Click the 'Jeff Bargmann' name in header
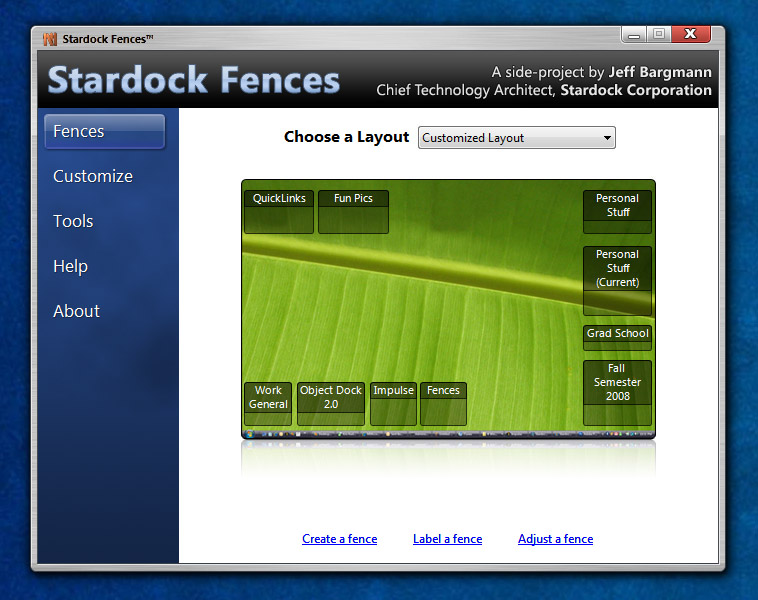The image size is (758, 600). point(660,72)
